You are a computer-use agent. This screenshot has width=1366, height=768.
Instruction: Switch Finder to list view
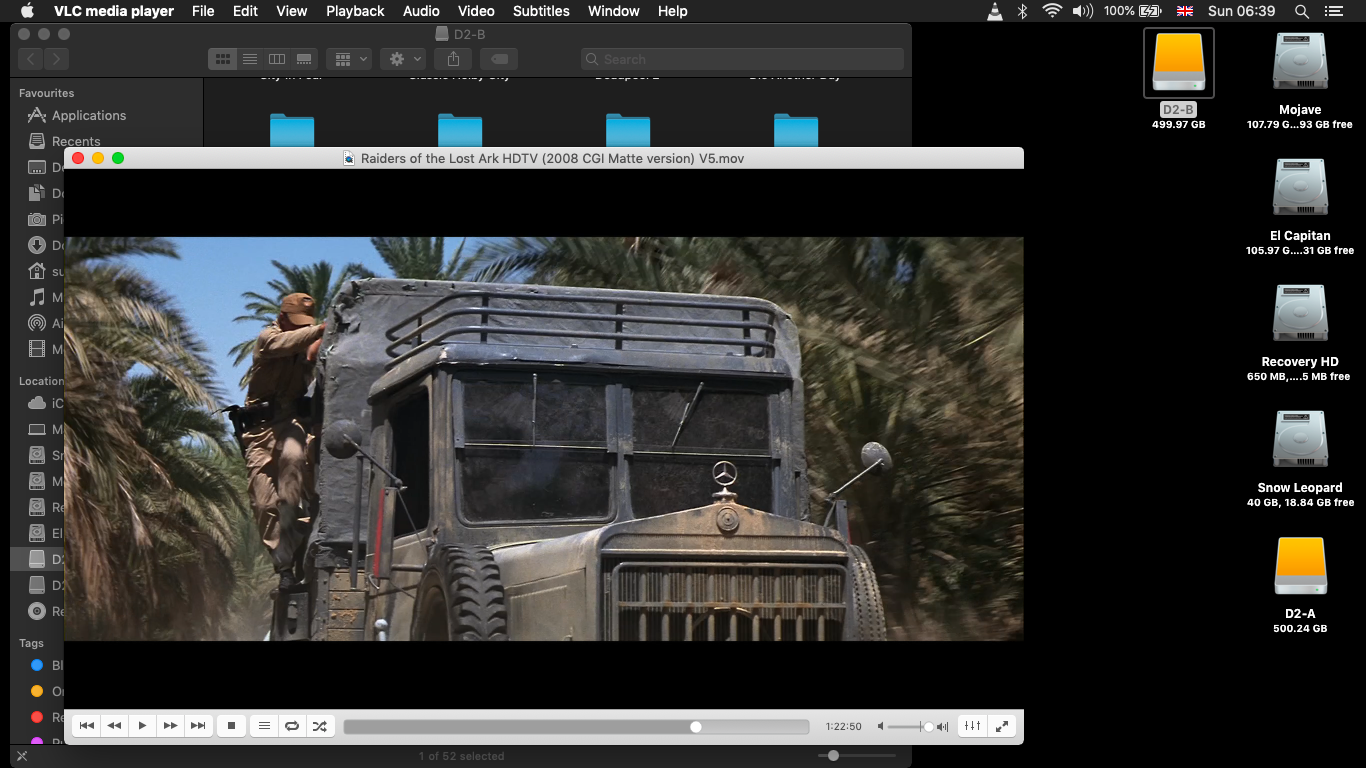click(x=250, y=59)
